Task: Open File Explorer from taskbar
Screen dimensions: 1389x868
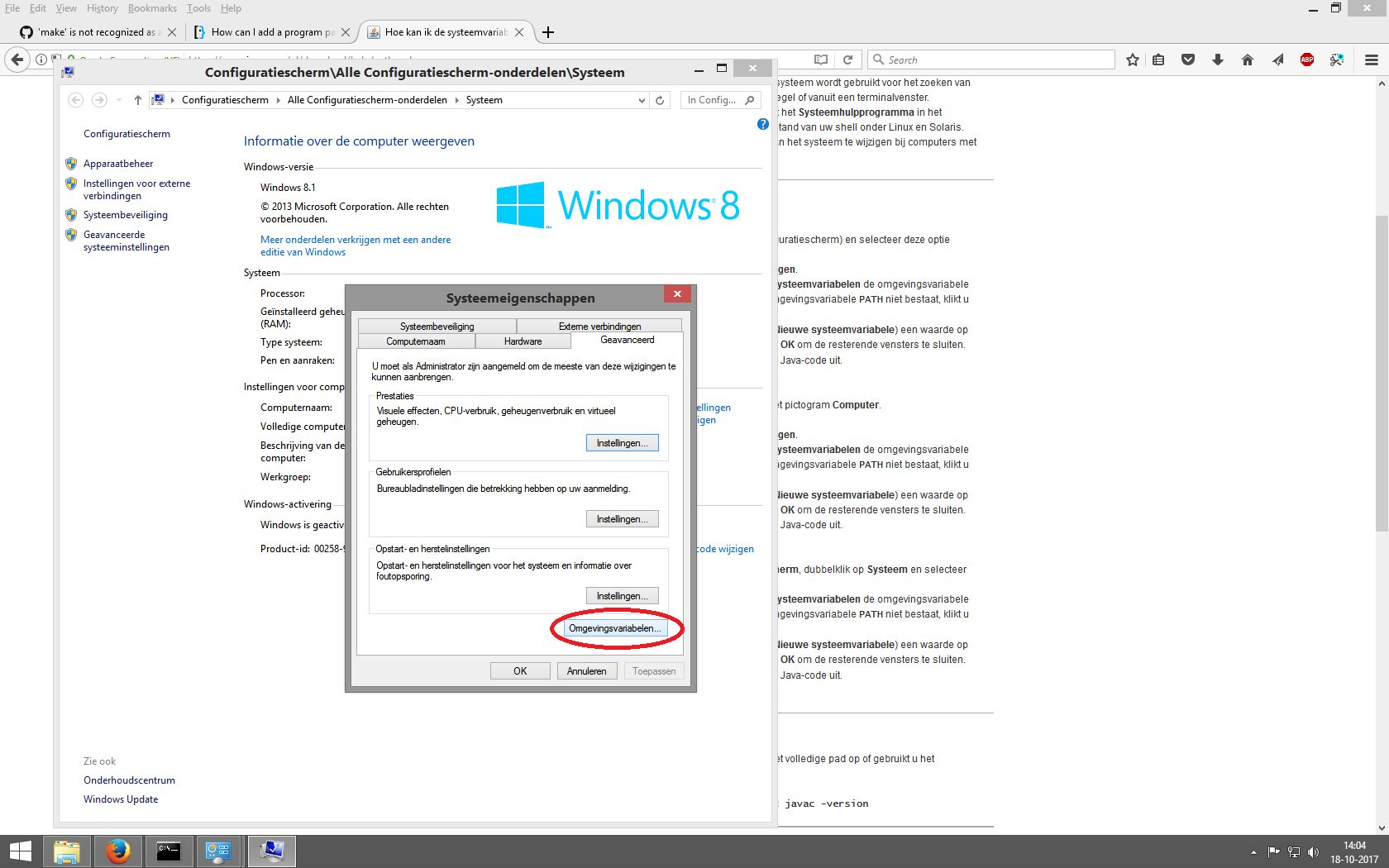Action: pos(67,851)
